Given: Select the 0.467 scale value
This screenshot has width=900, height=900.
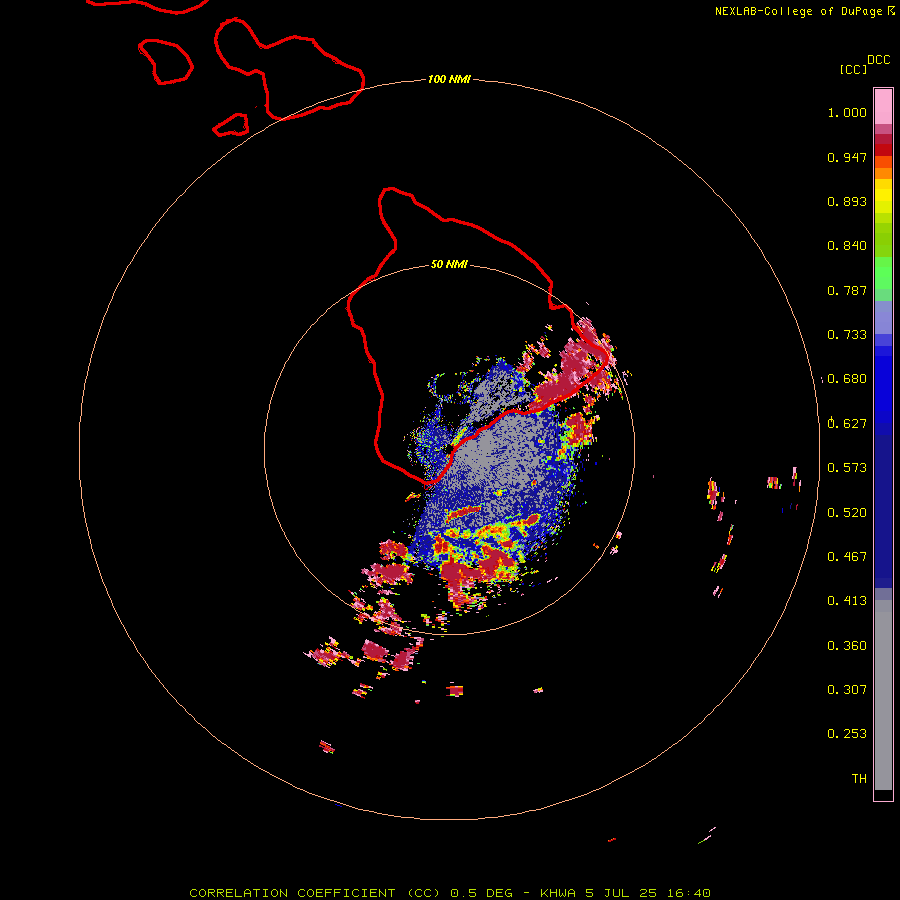Looking at the screenshot, I should [847, 557].
